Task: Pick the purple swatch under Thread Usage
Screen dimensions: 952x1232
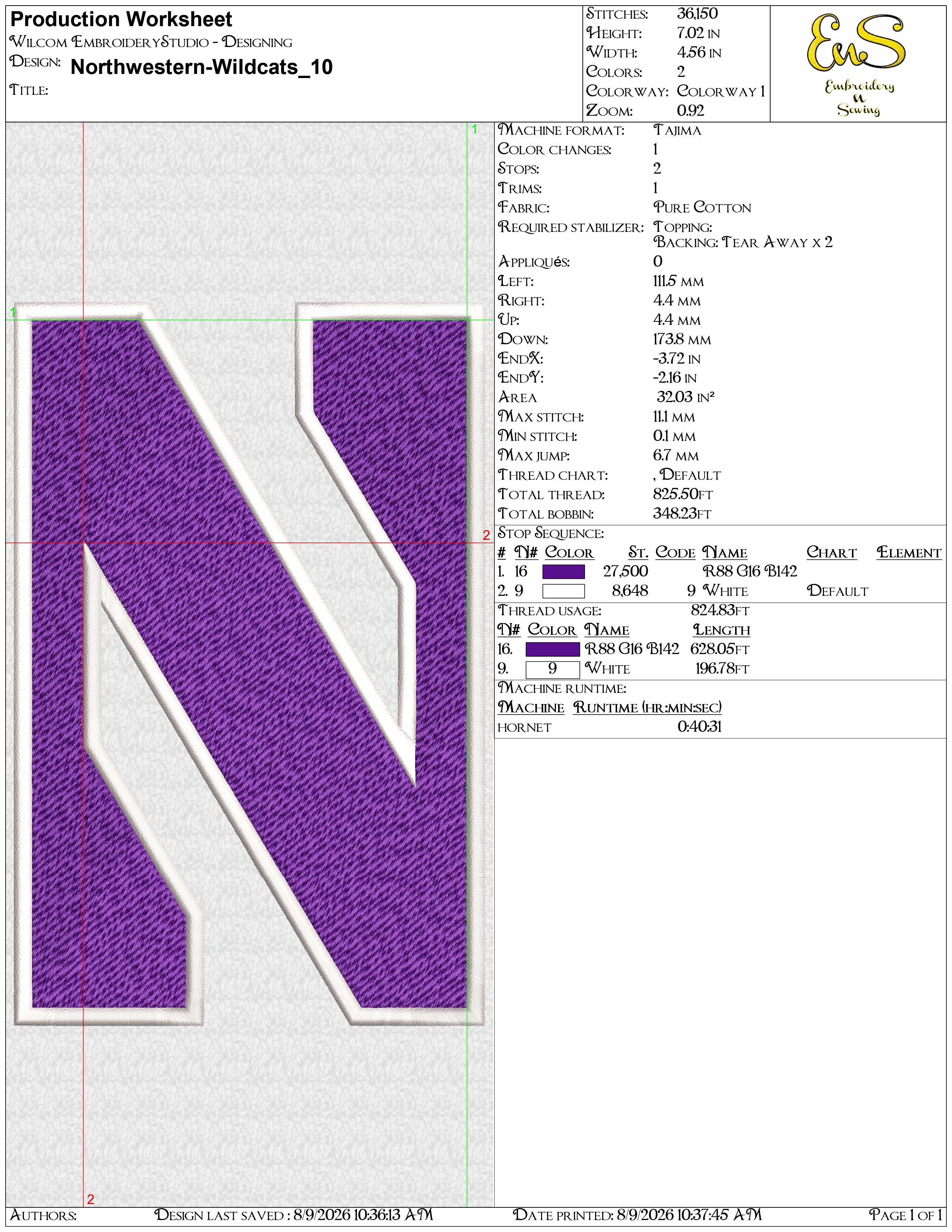Action: (552, 649)
